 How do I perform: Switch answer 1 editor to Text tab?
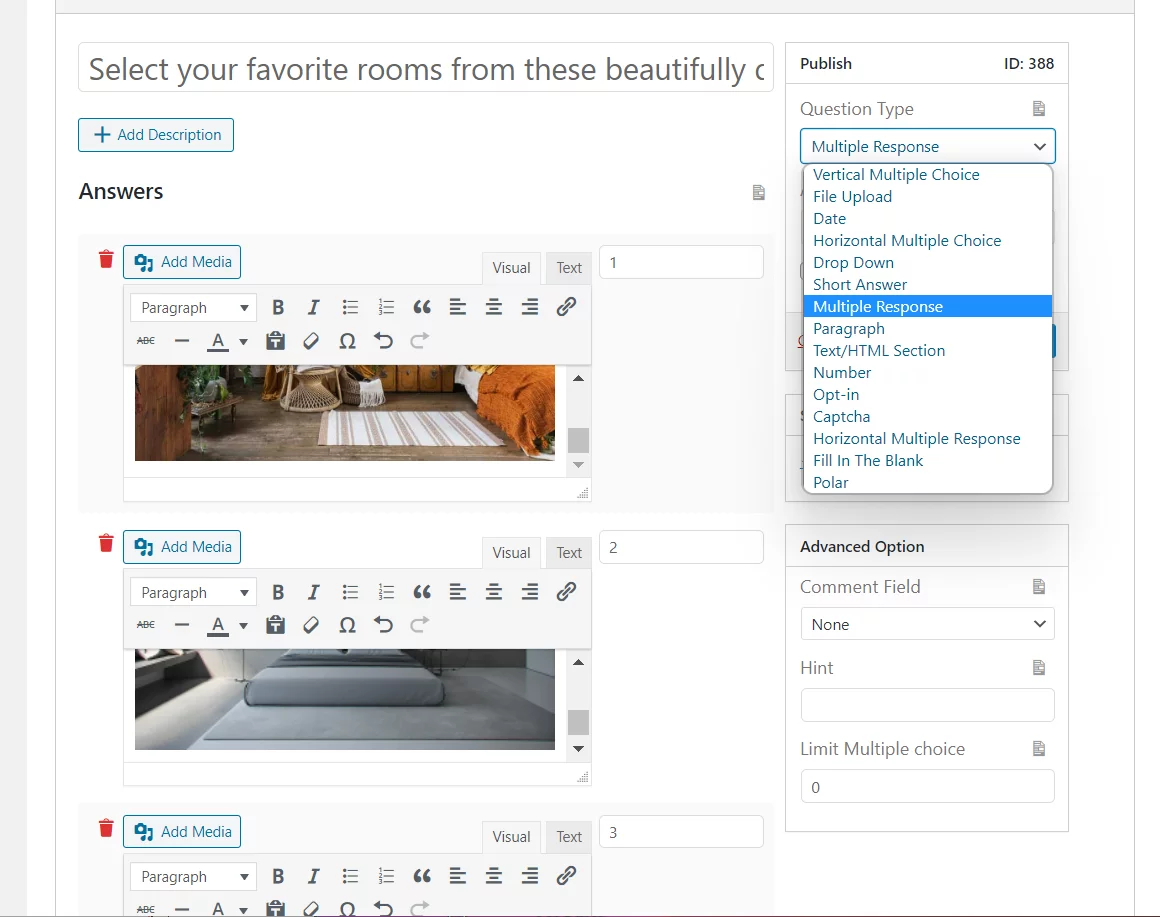pos(569,268)
